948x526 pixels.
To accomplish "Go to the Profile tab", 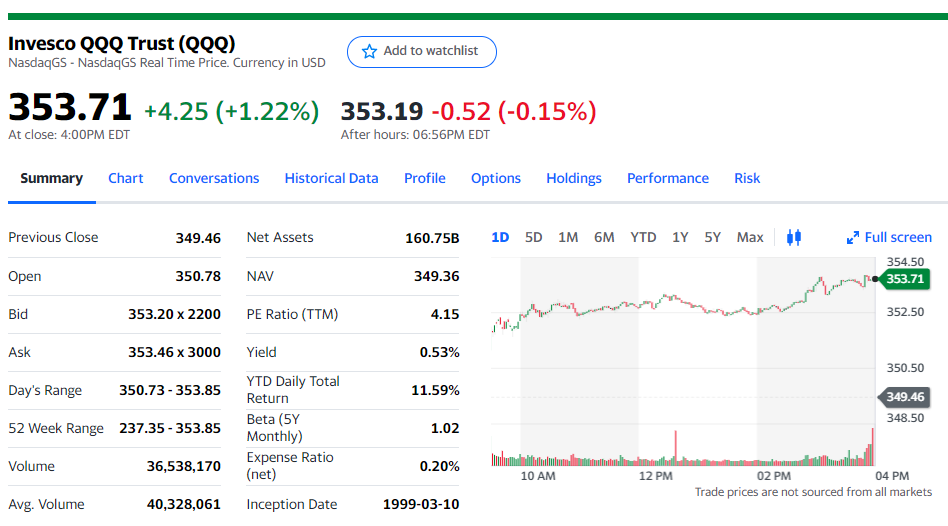I will tap(424, 178).
